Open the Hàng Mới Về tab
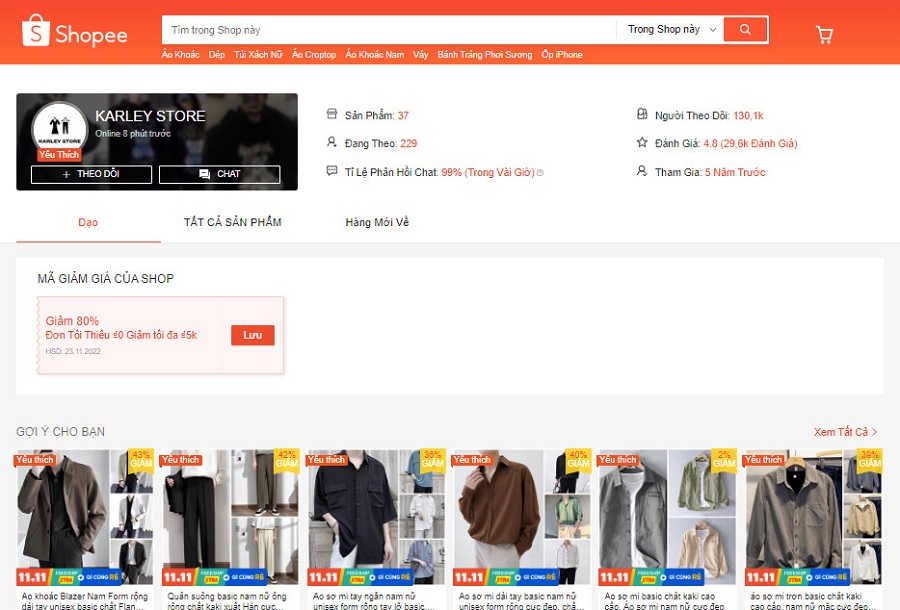Viewport: 900px width, 610px height. click(x=377, y=222)
